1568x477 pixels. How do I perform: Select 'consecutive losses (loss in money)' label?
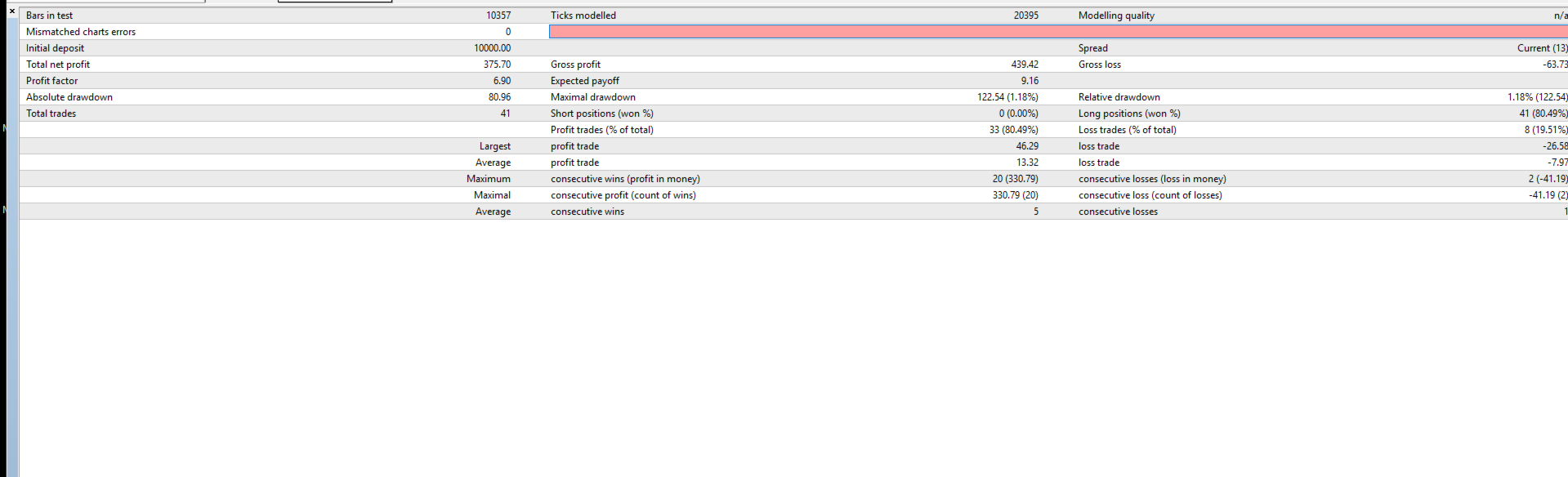[1152, 179]
